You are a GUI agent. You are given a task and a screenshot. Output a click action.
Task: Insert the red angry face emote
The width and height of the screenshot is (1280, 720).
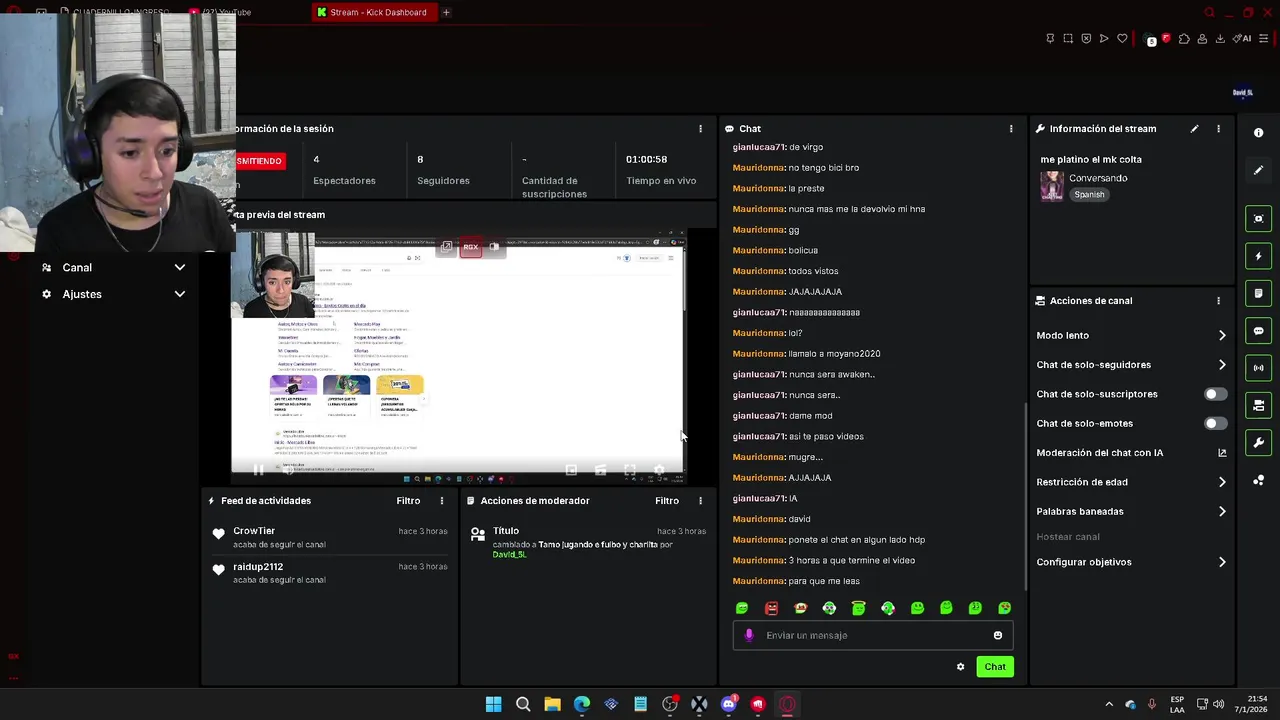pos(771,608)
